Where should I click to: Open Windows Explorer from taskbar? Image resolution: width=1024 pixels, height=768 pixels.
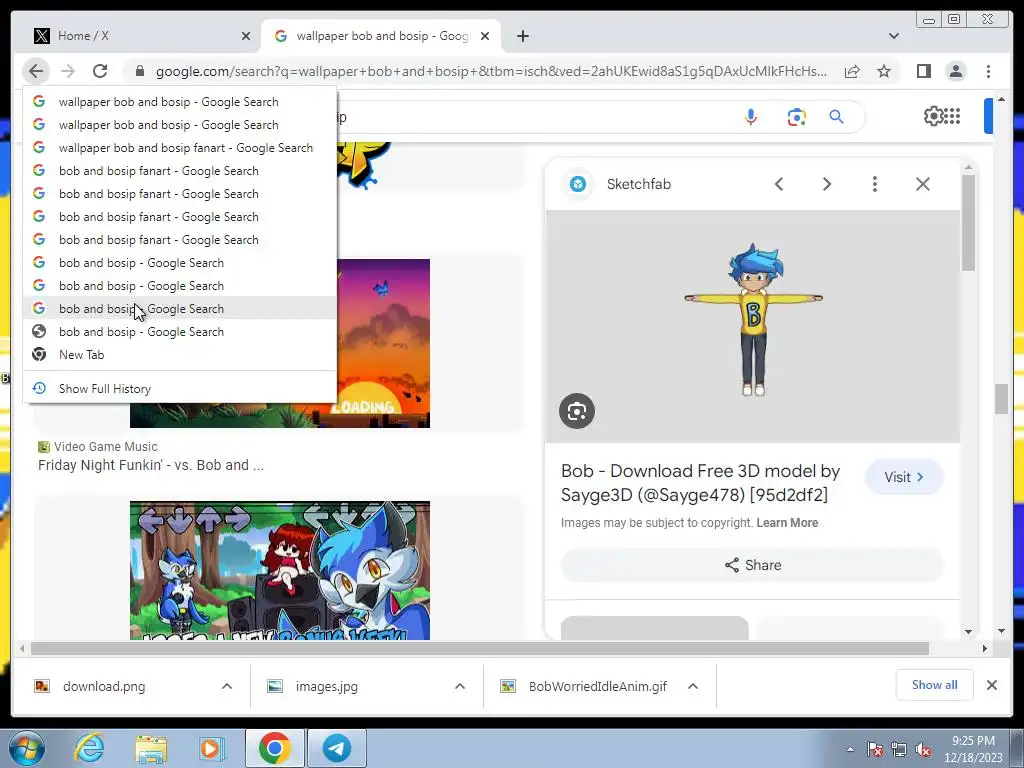[151, 748]
